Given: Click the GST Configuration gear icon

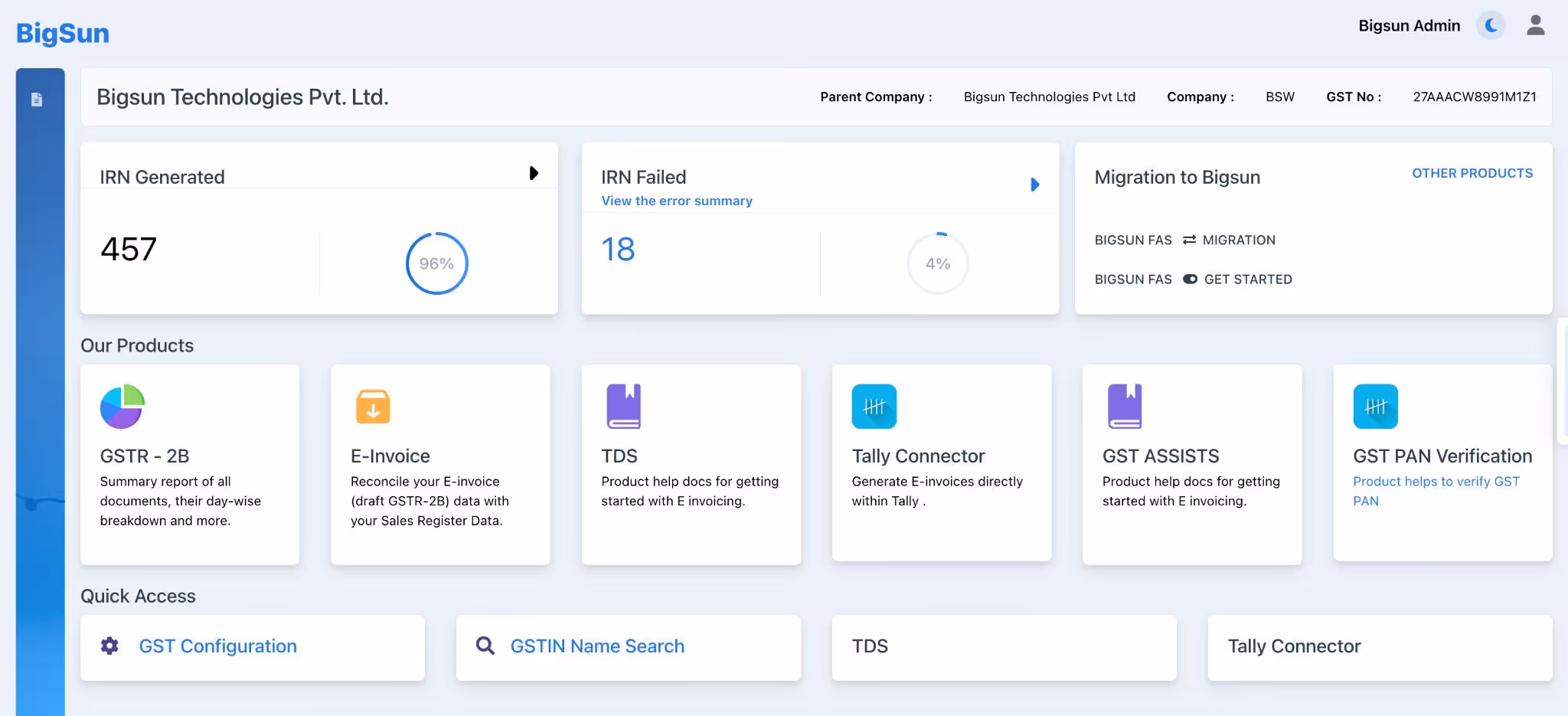Looking at the screenshot, I should tap(110, 646).
